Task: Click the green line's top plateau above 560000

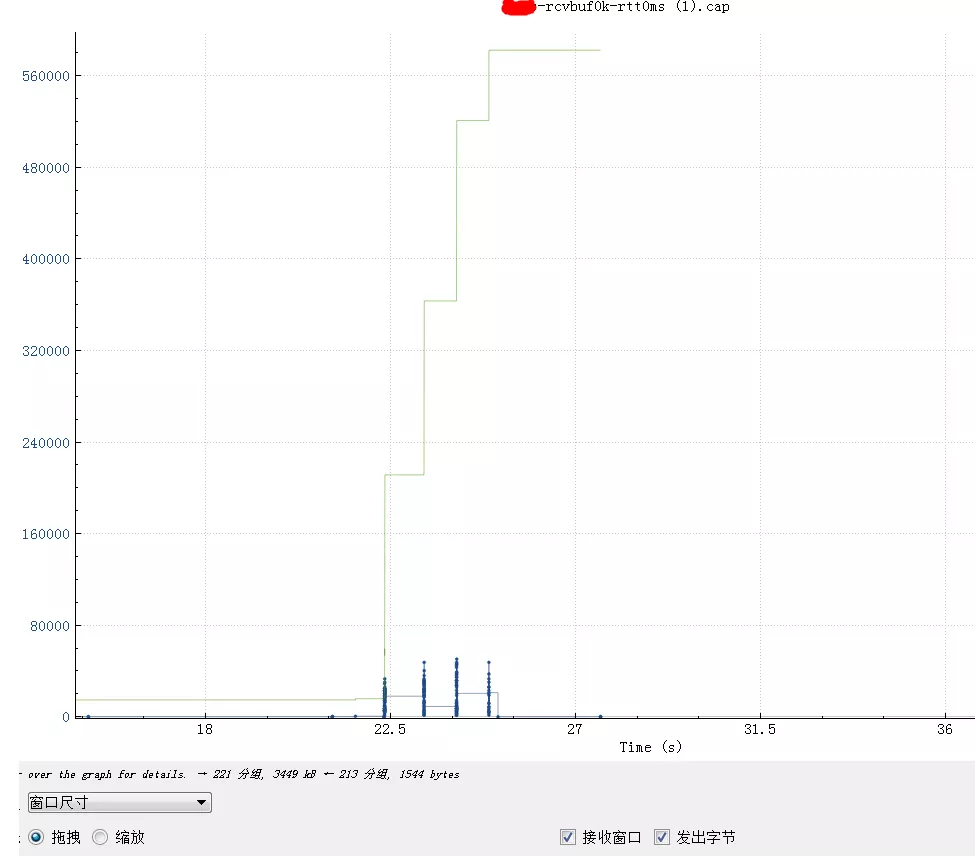Action: (544, 50)
